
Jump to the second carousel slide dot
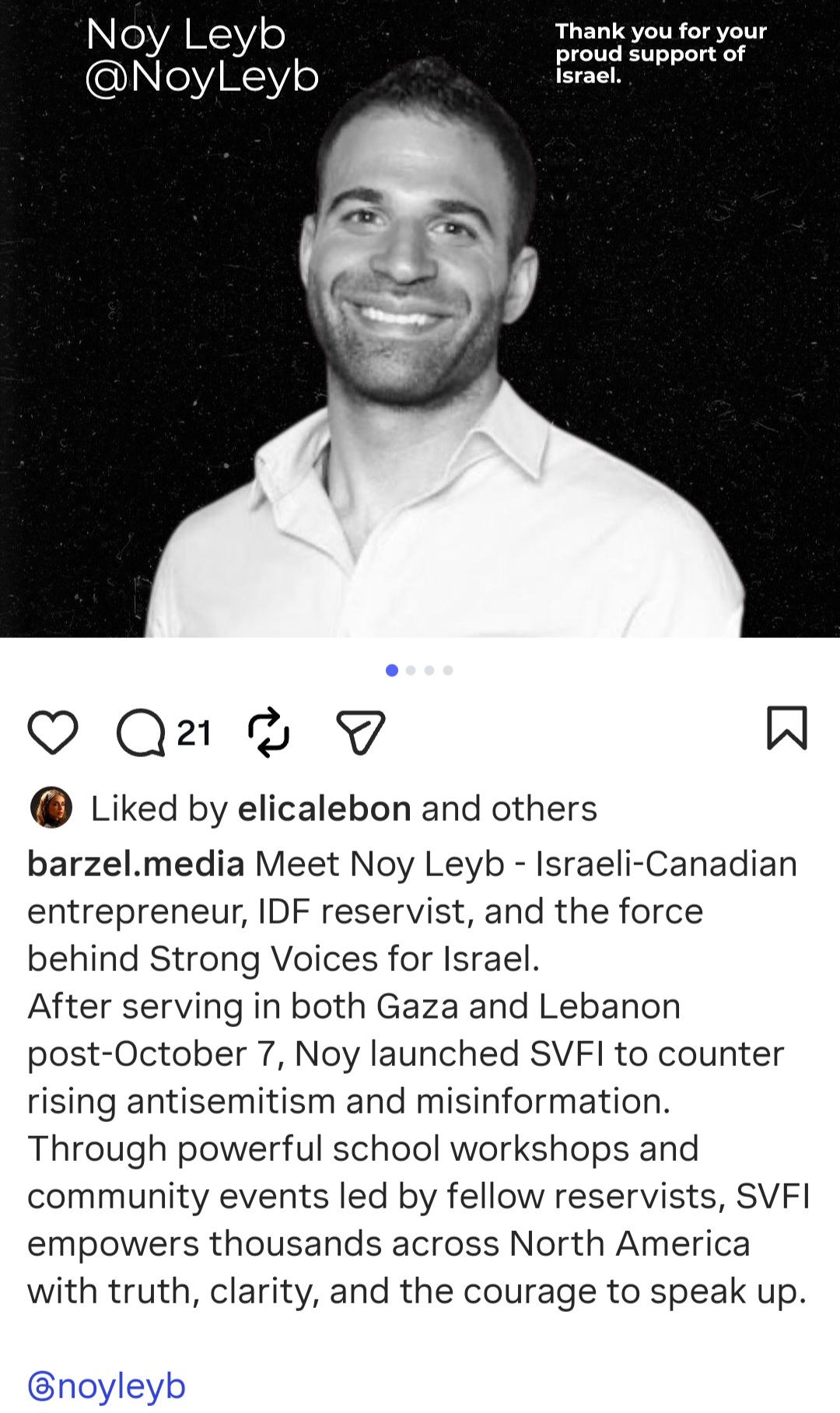(x=411, y=670)
